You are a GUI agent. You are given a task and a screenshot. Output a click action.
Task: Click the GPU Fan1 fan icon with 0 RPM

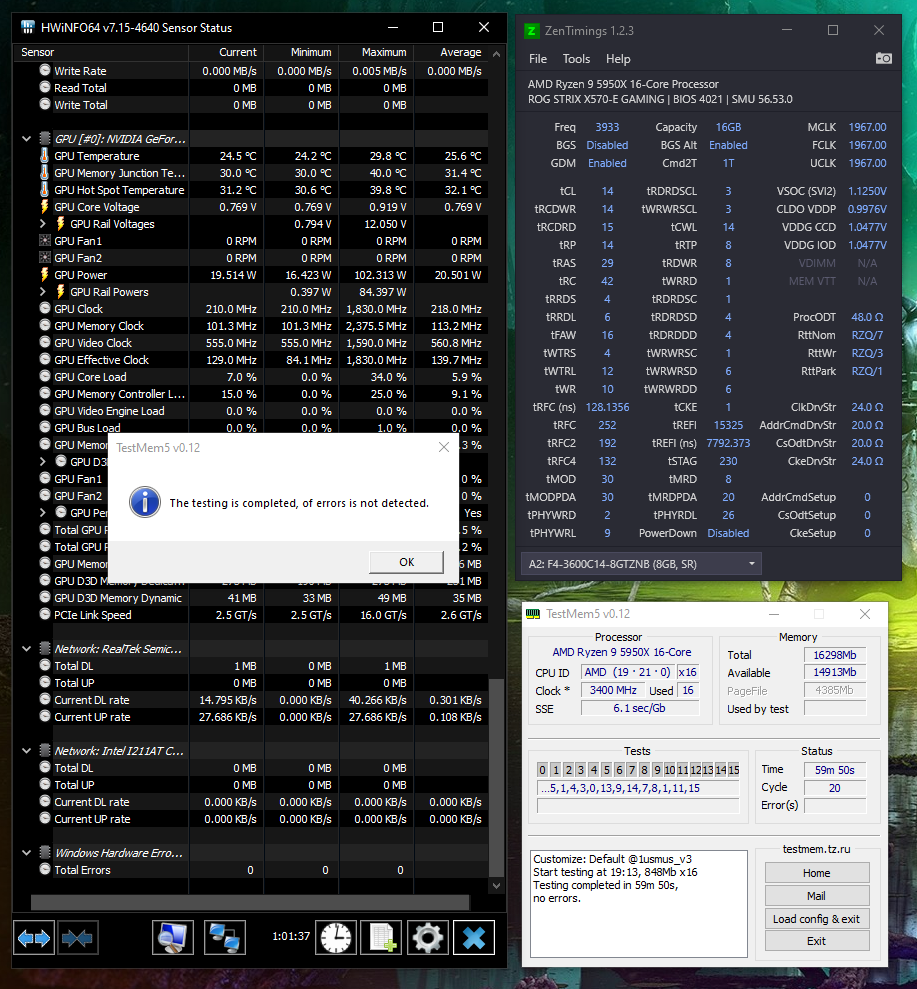coord(45,240)
